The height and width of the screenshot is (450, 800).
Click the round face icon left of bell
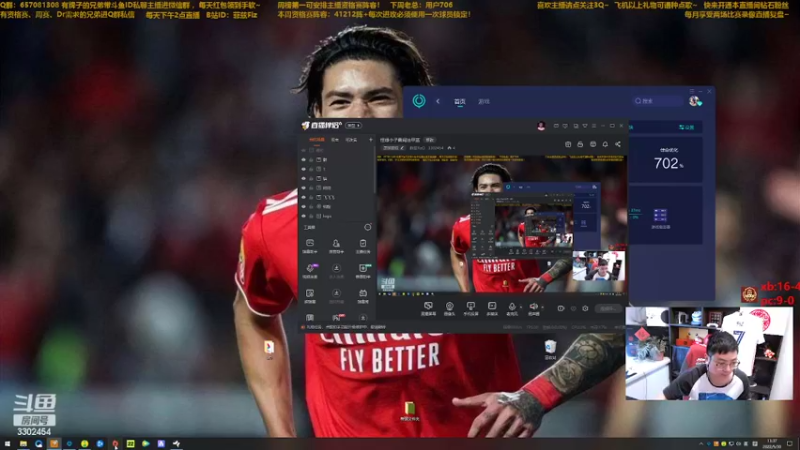pos(593,144)
